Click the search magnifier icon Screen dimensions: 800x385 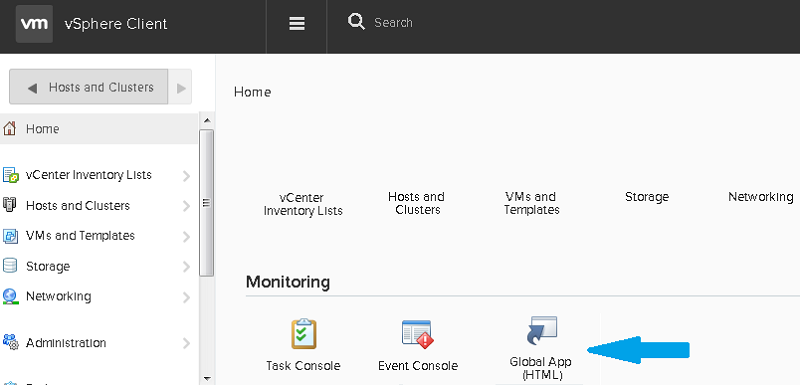tap(356, 22)
